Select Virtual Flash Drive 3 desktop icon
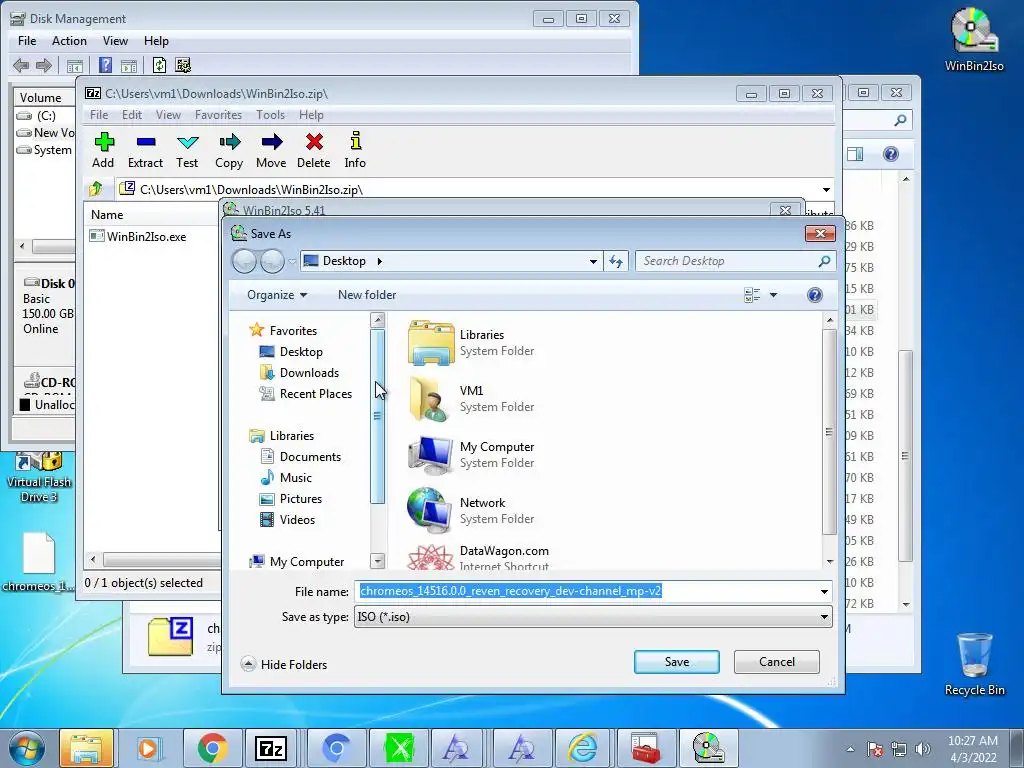 tap(39, 477)
